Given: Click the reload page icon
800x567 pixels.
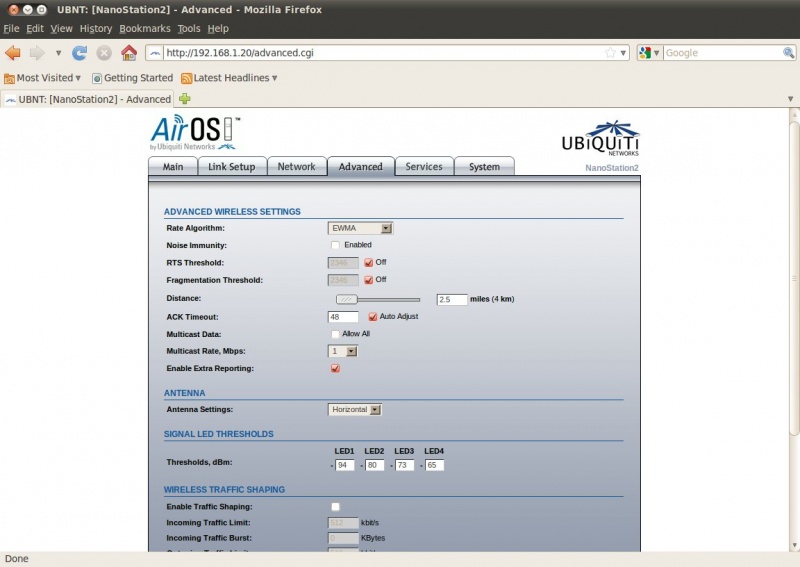Looking at the screenshot, I should pyautogui.click(x=80, y=53).
